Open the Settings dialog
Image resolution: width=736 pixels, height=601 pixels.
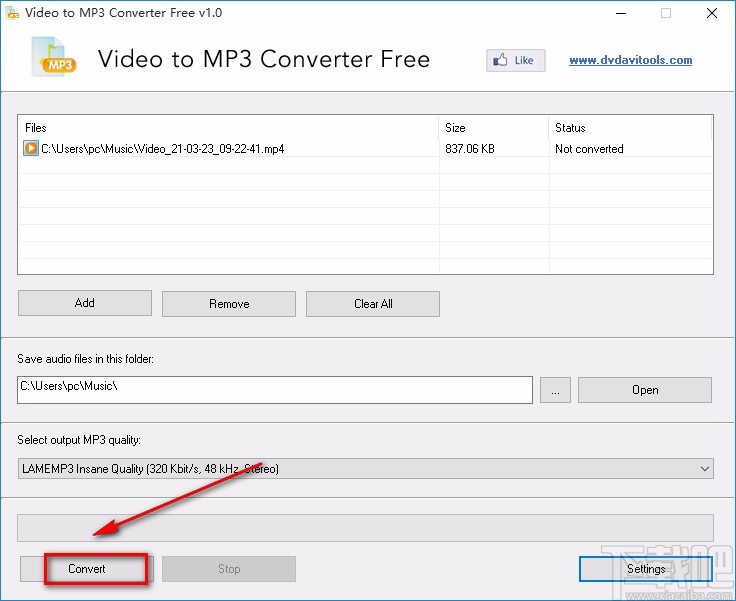646,569
